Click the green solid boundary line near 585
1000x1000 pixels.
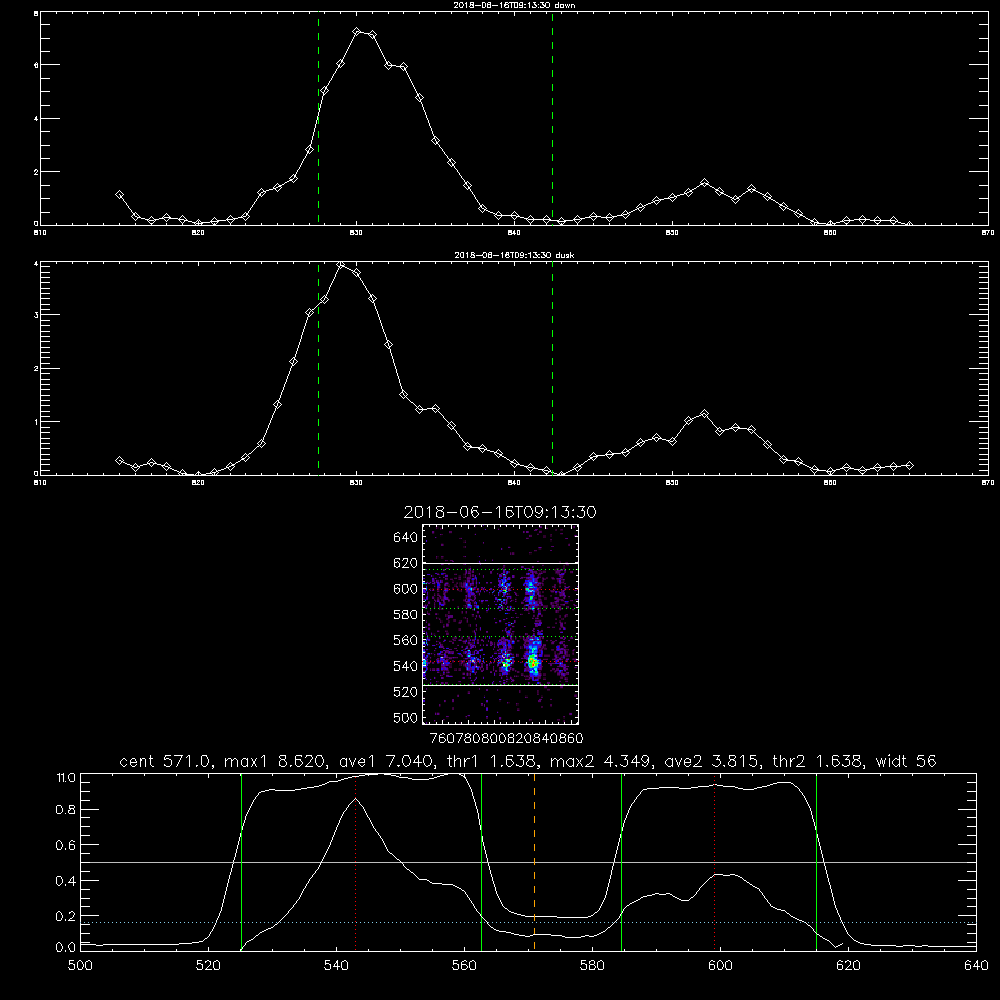tap(621, 862)
